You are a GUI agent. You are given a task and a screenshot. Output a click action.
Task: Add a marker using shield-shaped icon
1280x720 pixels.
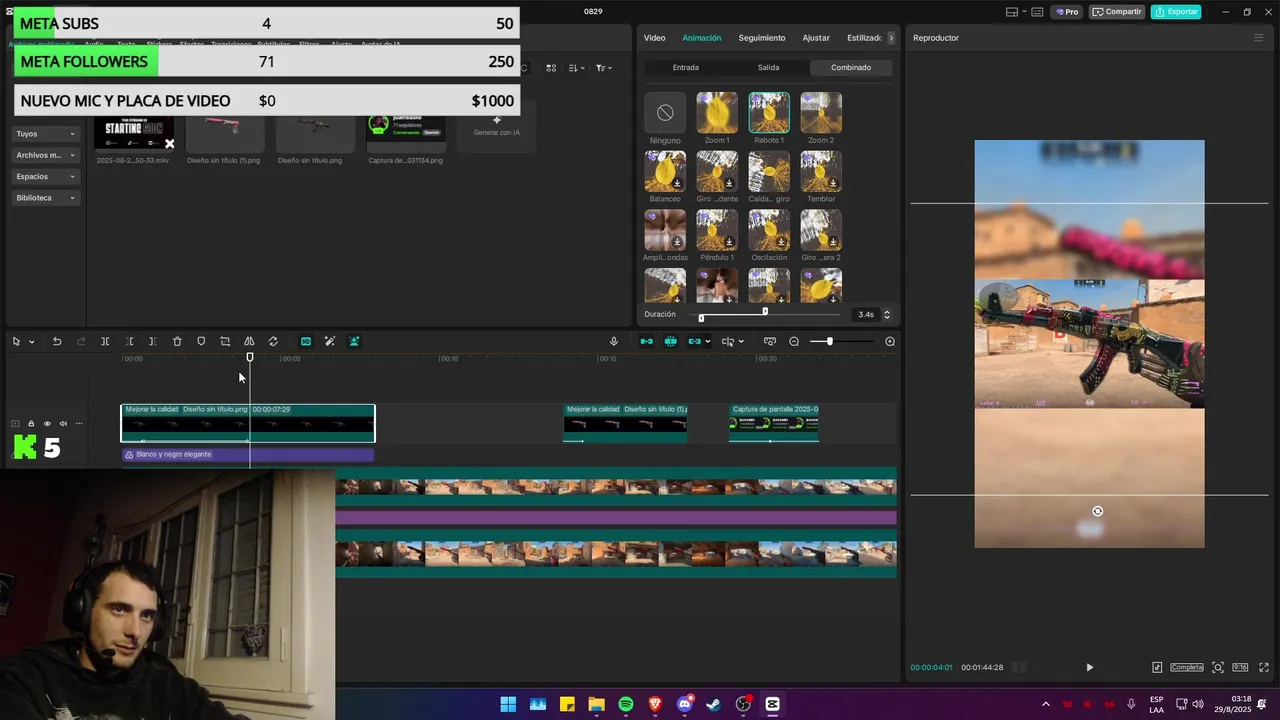click(x=201, y=342)
